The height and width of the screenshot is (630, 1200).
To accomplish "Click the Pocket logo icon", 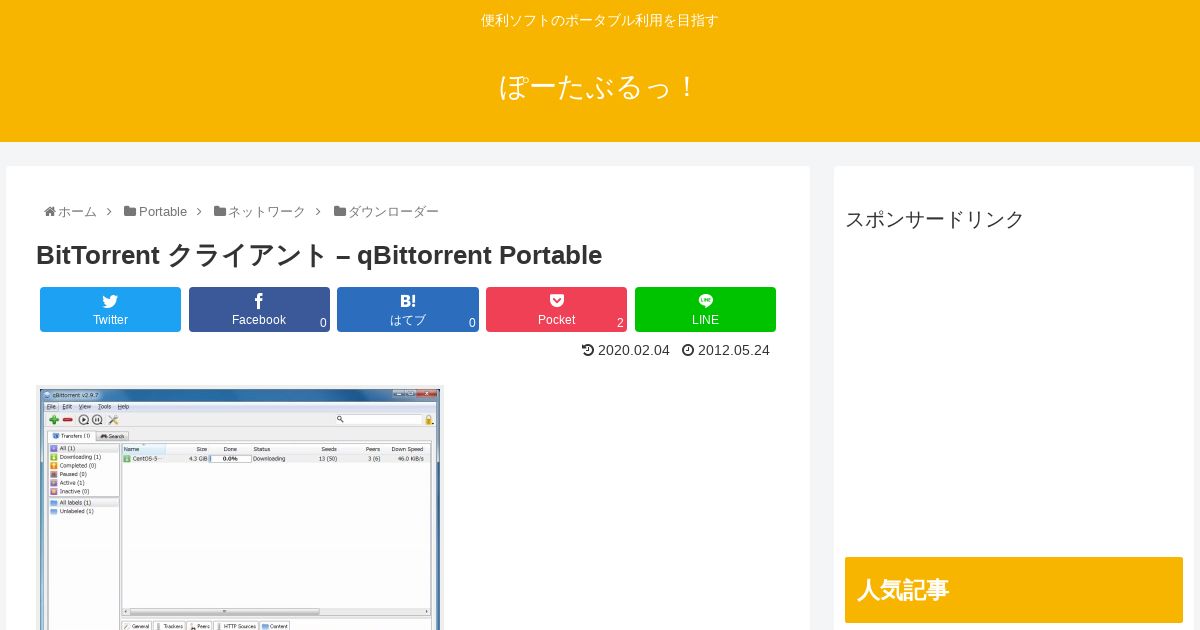I will click(x=556, y=300).
